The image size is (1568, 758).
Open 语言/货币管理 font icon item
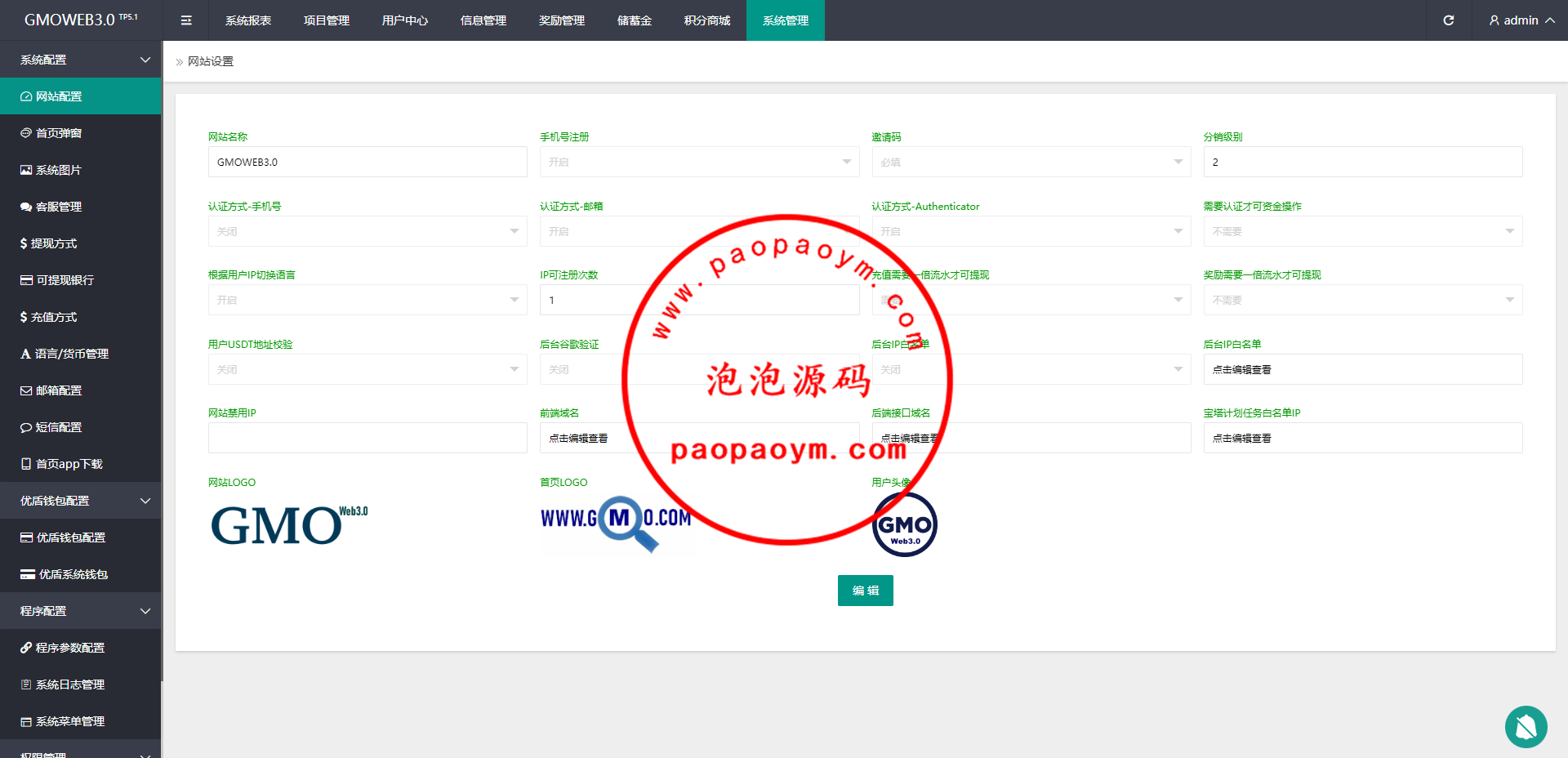click(81, 354)
